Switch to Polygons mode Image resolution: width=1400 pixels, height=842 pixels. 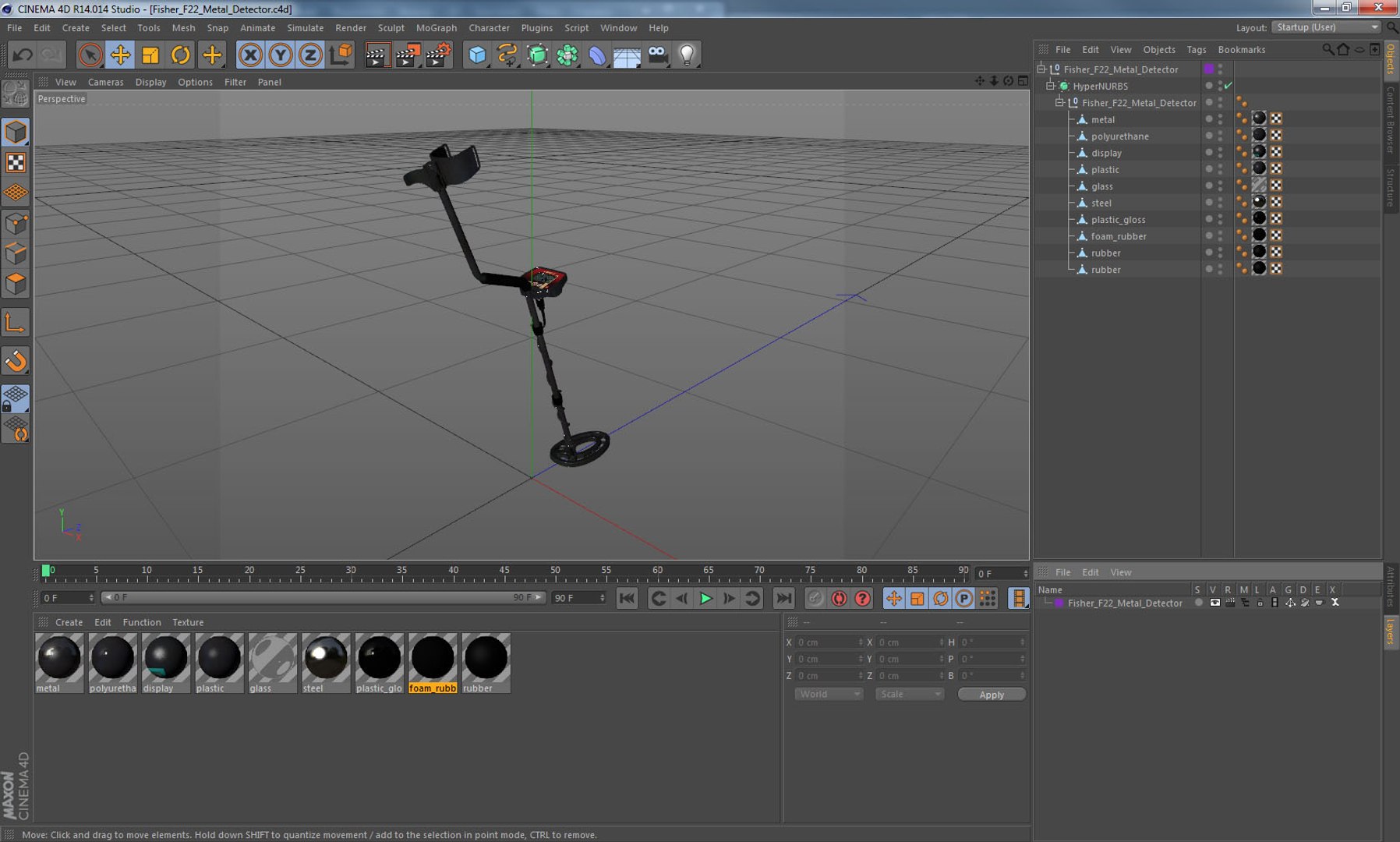click(x=16, y=284)
